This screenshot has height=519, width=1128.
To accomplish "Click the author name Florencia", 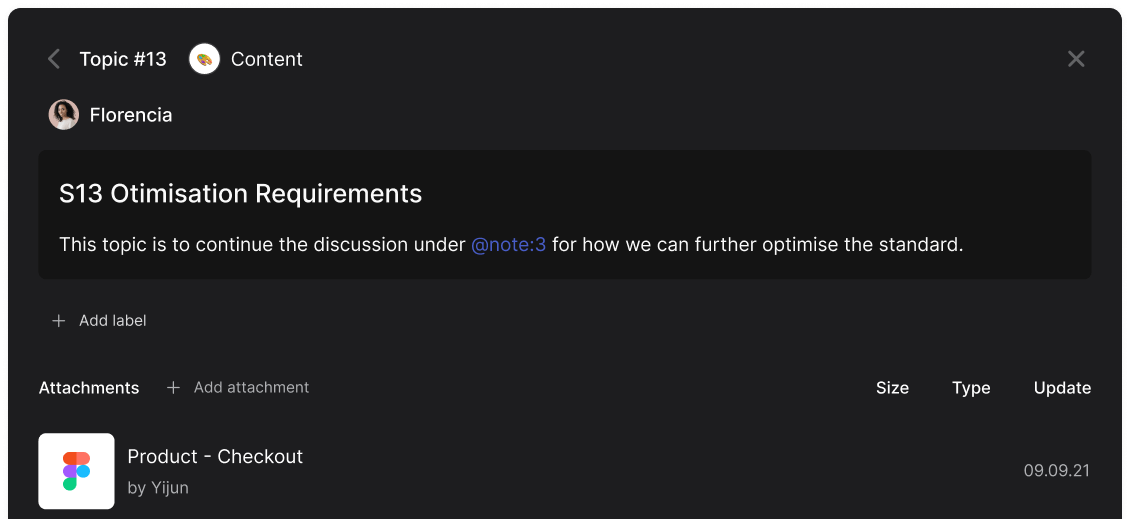I will pyautogui.click(x=131, y=115).
